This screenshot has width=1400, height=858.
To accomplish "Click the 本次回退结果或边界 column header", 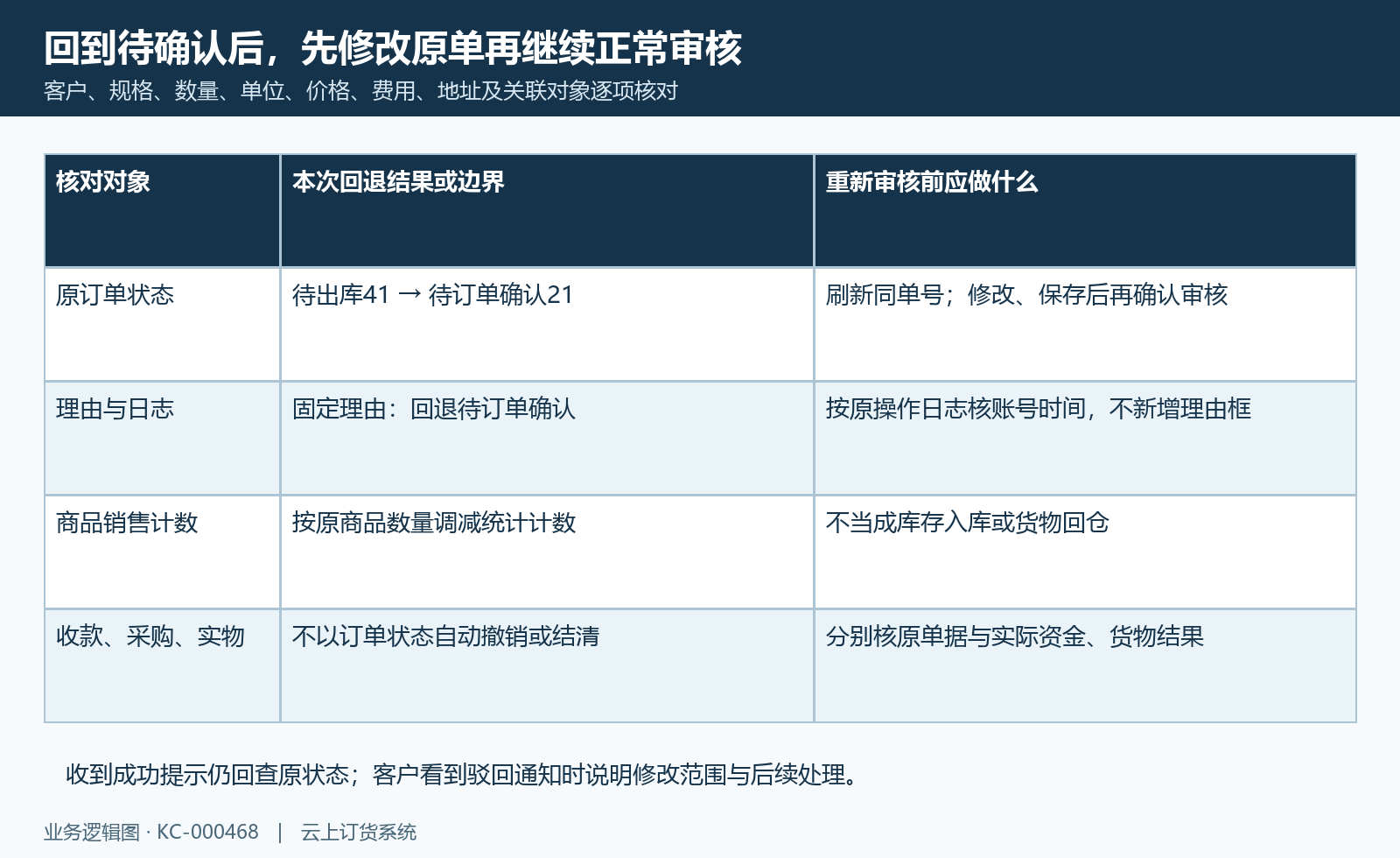I will (547, 211).
